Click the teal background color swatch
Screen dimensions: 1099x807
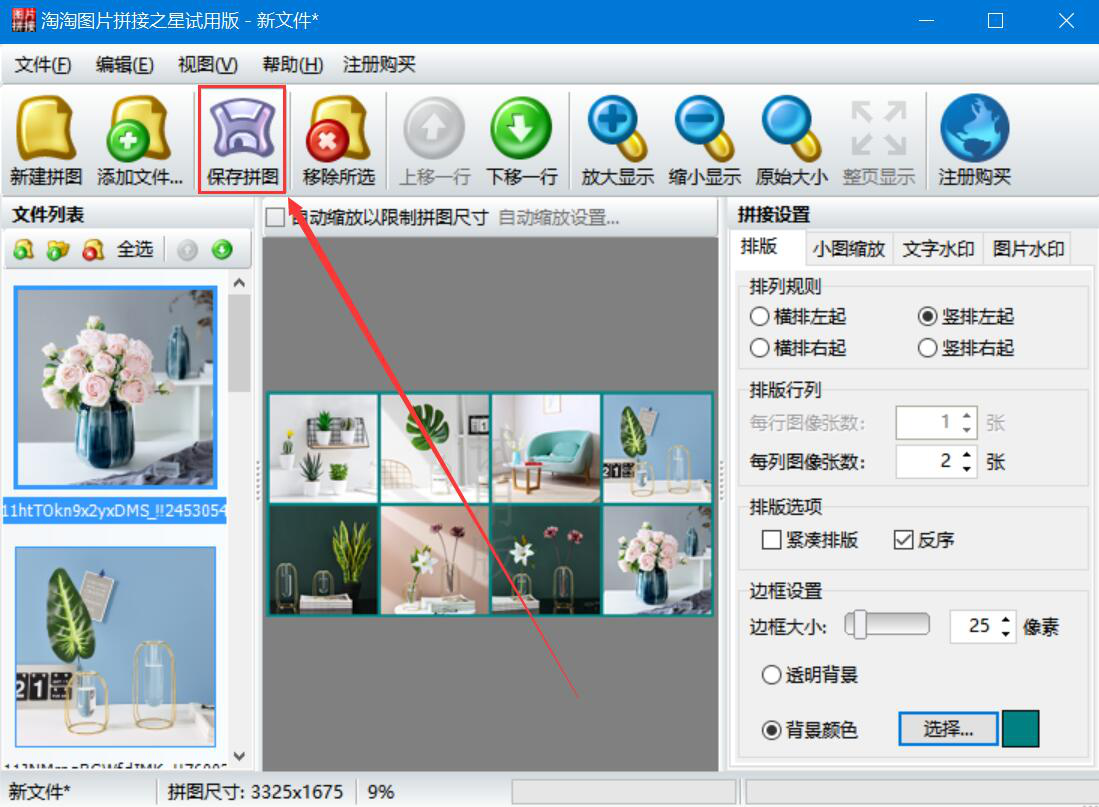tap(1020, 728)
